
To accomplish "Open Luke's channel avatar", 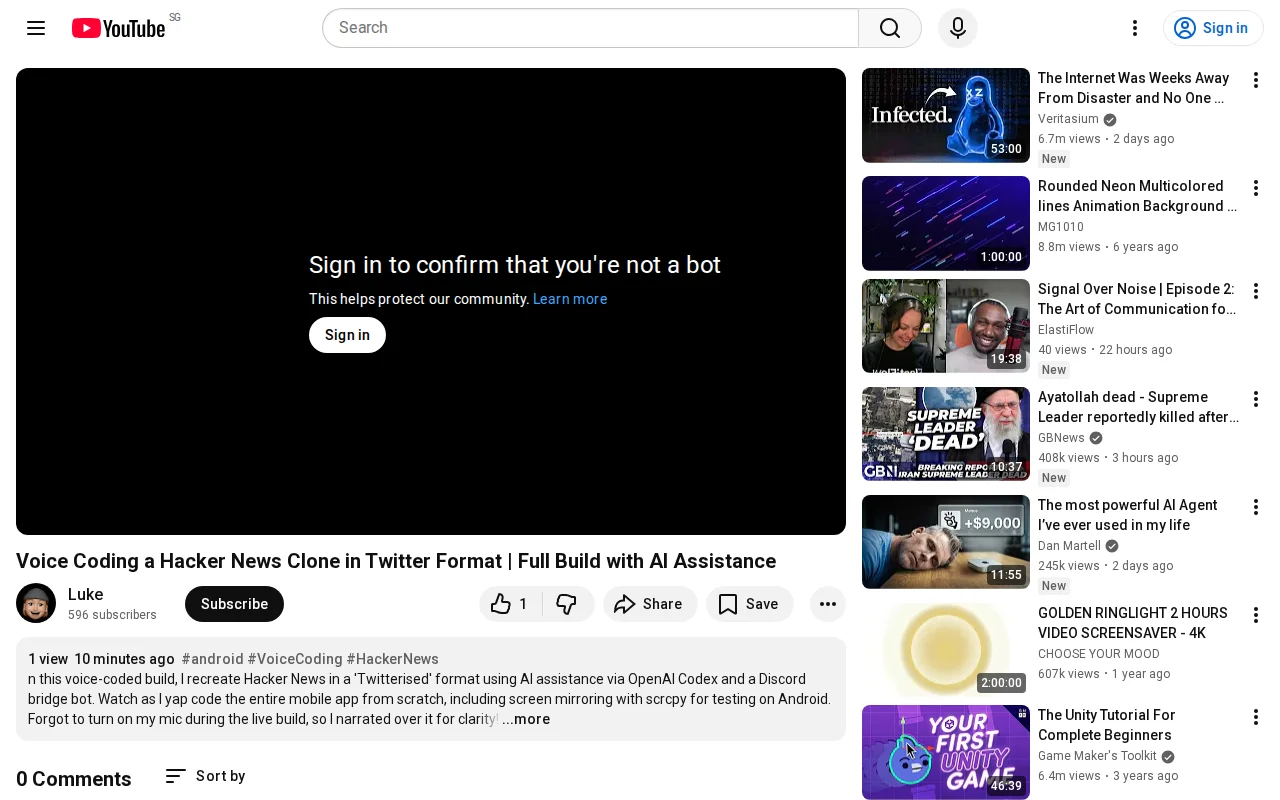I will (36, 604).
